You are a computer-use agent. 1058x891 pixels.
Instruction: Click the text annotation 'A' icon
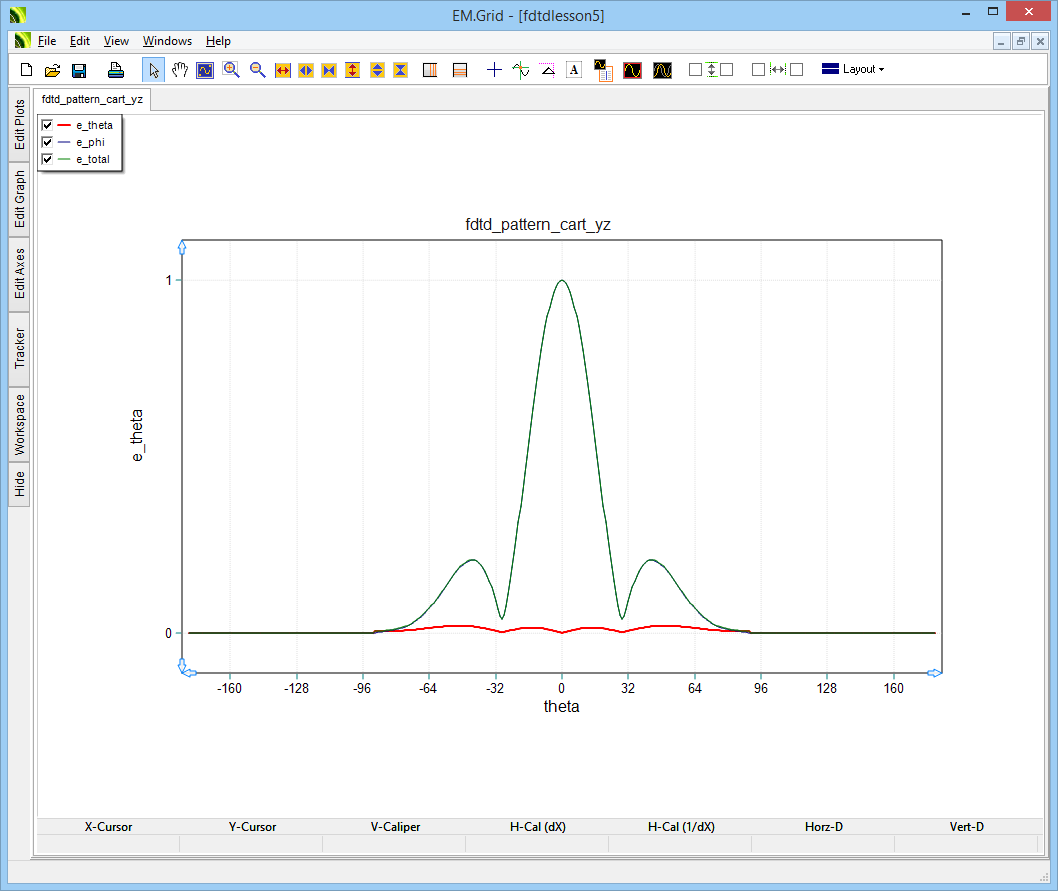(x=574, y=70)
